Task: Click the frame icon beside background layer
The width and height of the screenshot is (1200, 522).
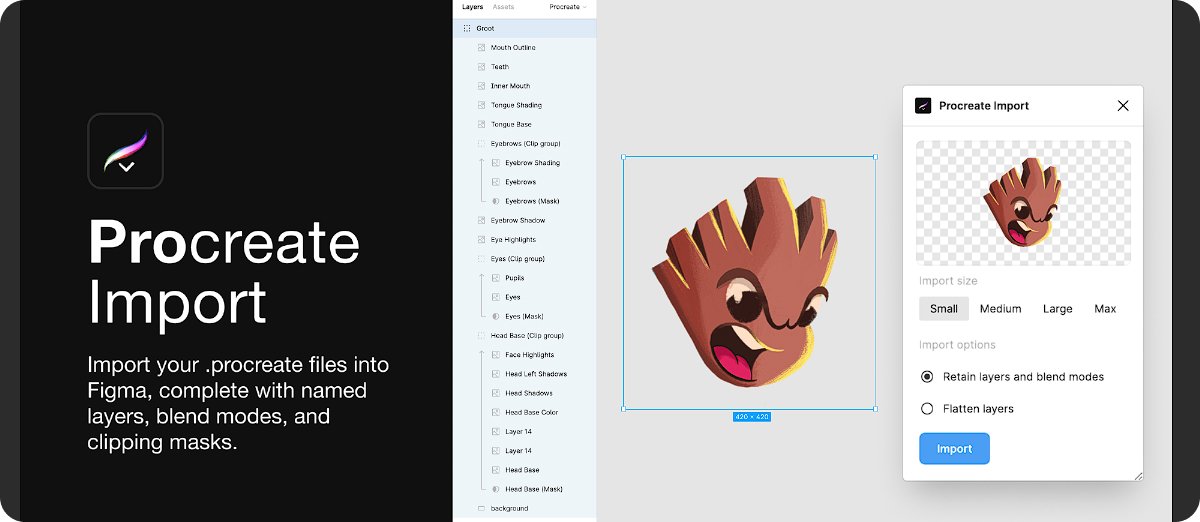Action: click(481, 508)
